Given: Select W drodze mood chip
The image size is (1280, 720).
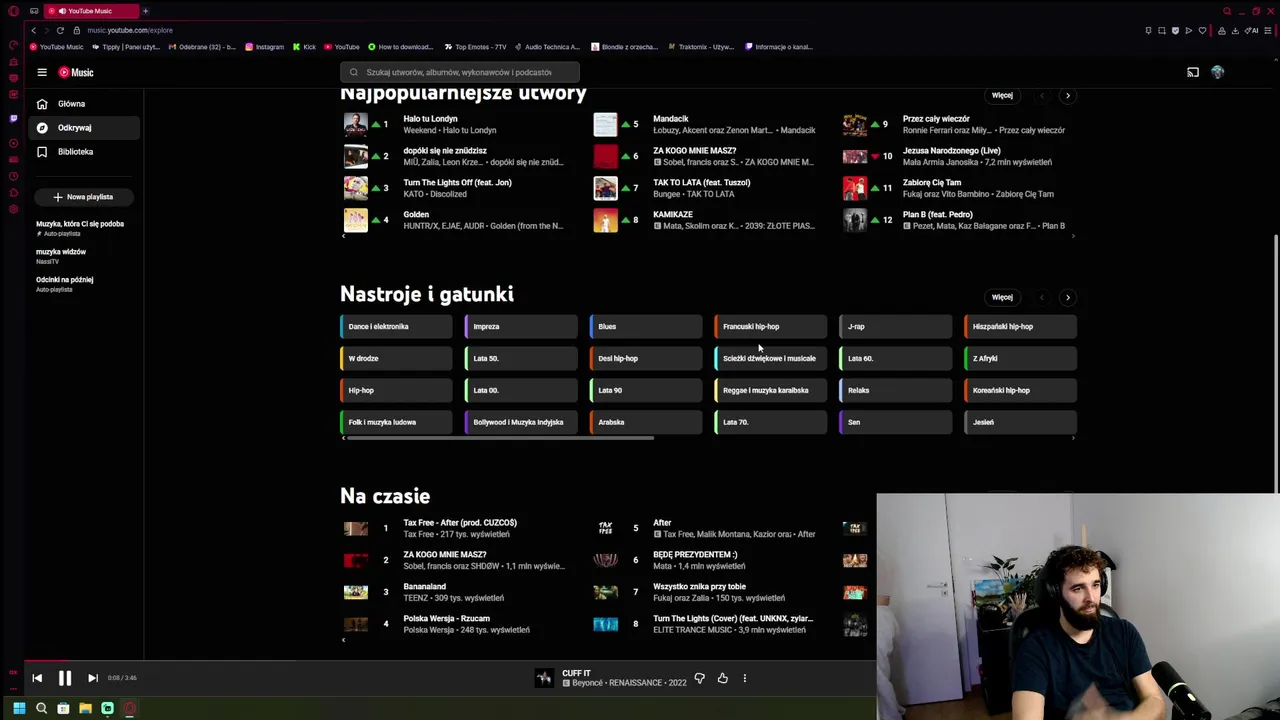Looking at the screenshot, I should coord(396,359).
